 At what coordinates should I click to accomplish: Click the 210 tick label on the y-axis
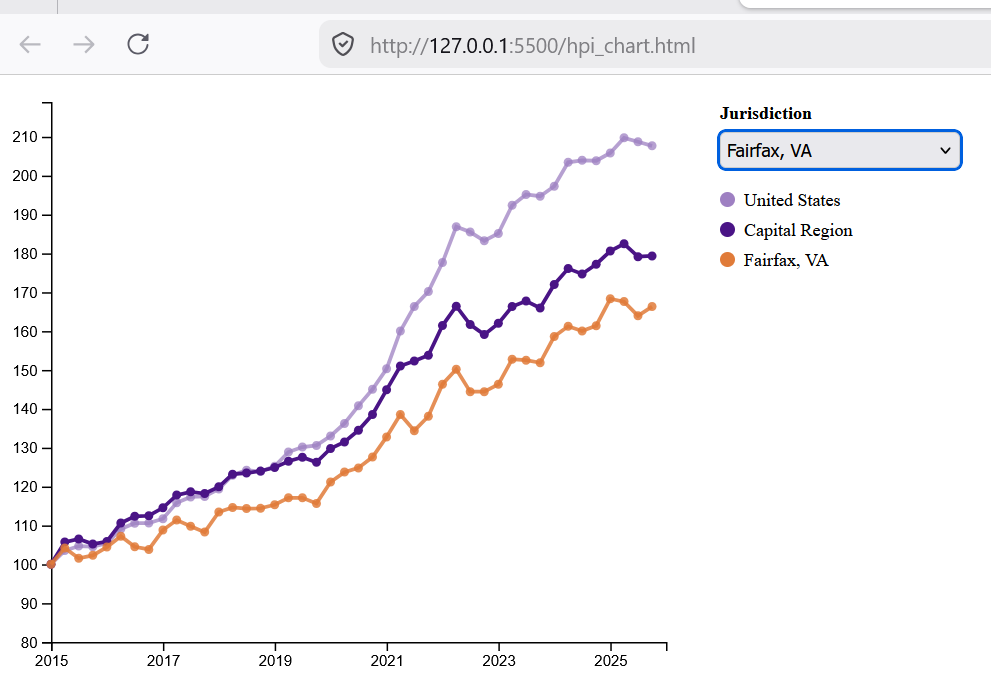27,137
